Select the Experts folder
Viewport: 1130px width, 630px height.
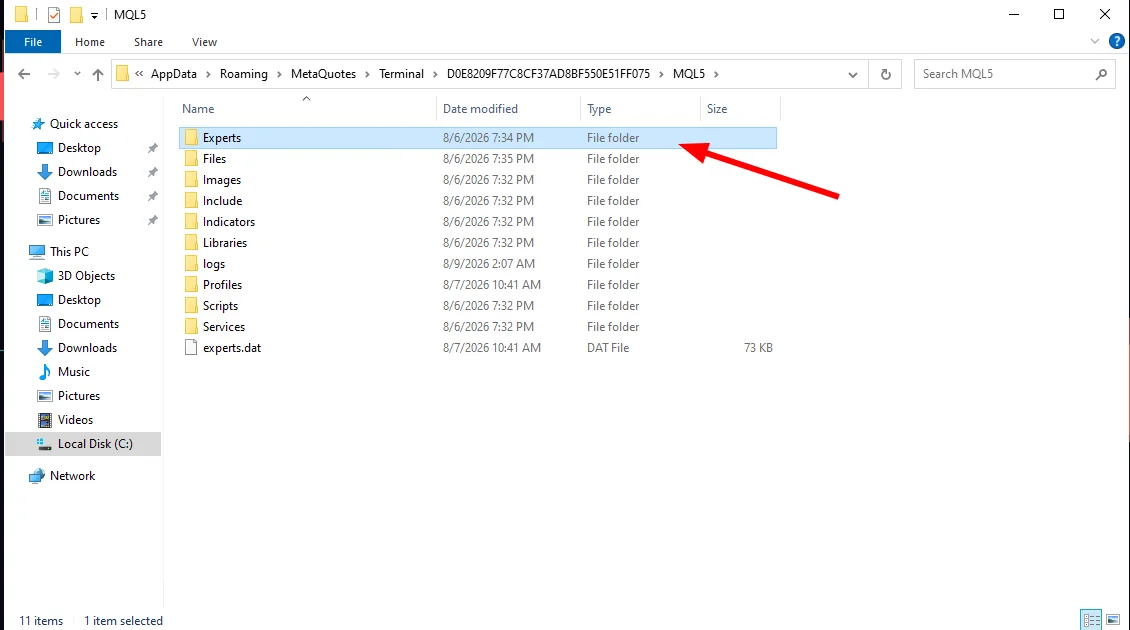click(x=478, y=138)
